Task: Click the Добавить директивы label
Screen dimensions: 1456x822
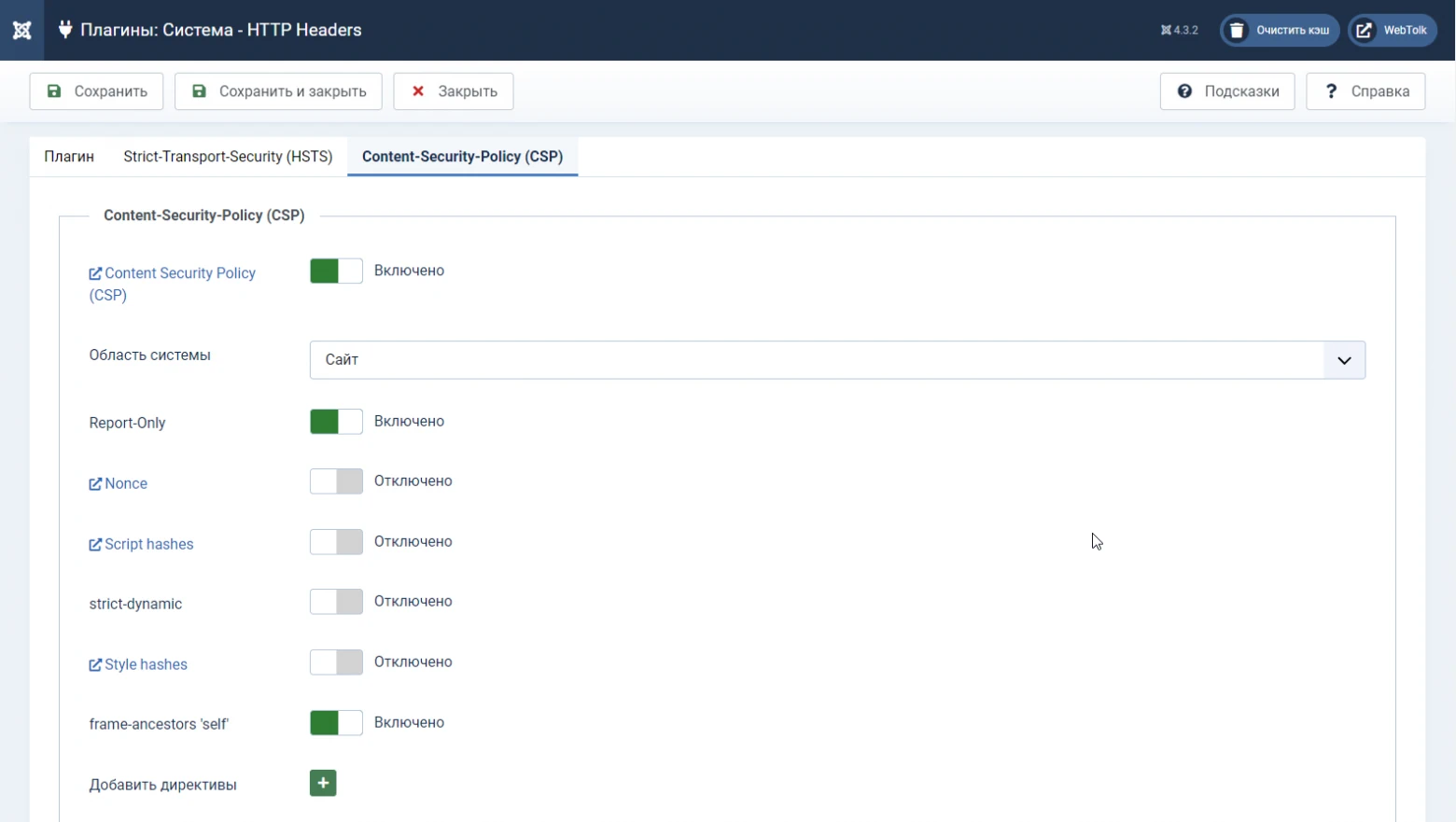Action: pos(162,785)
